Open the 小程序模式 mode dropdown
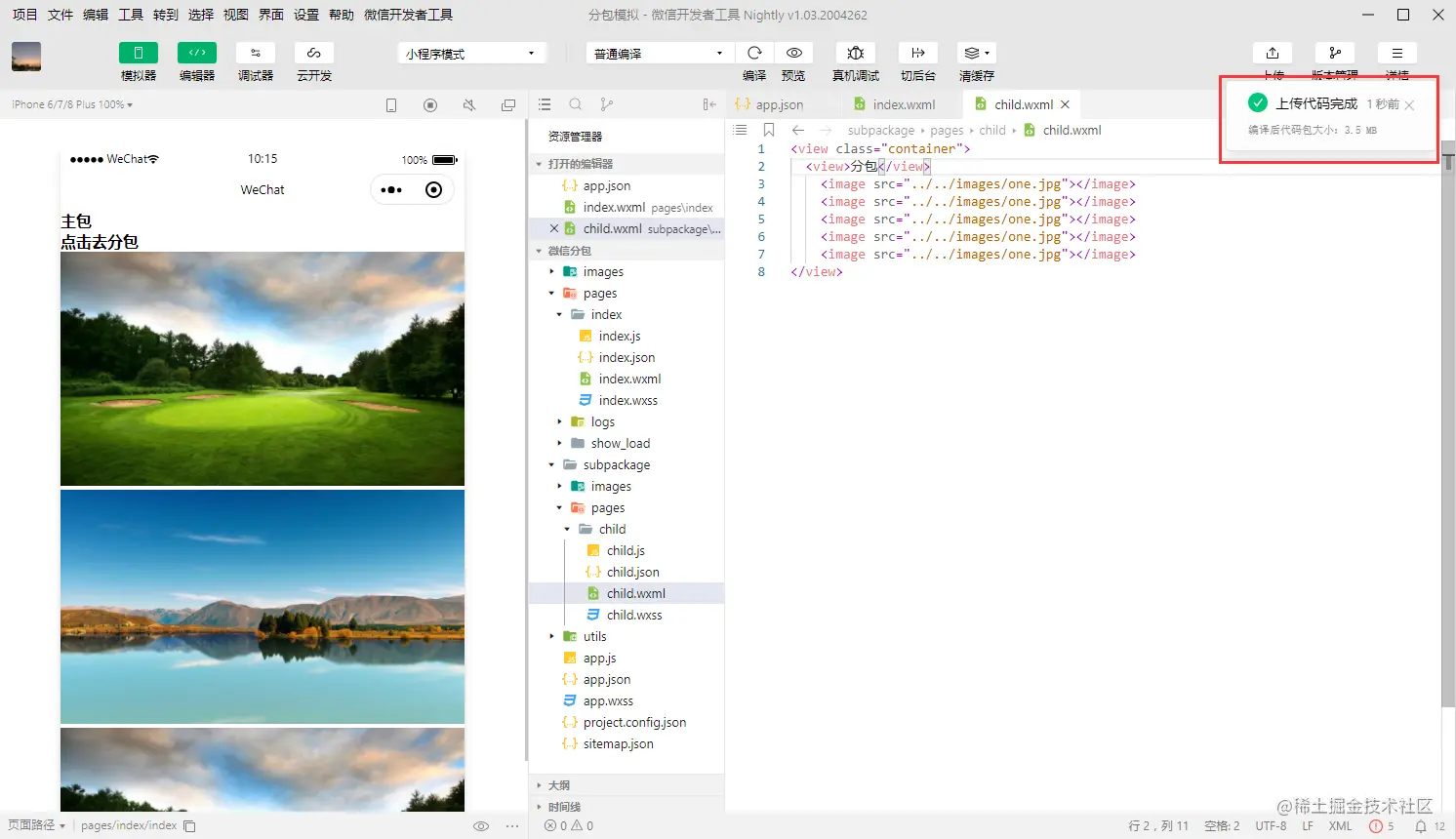 pyautogui.click(x=471, y=54)
